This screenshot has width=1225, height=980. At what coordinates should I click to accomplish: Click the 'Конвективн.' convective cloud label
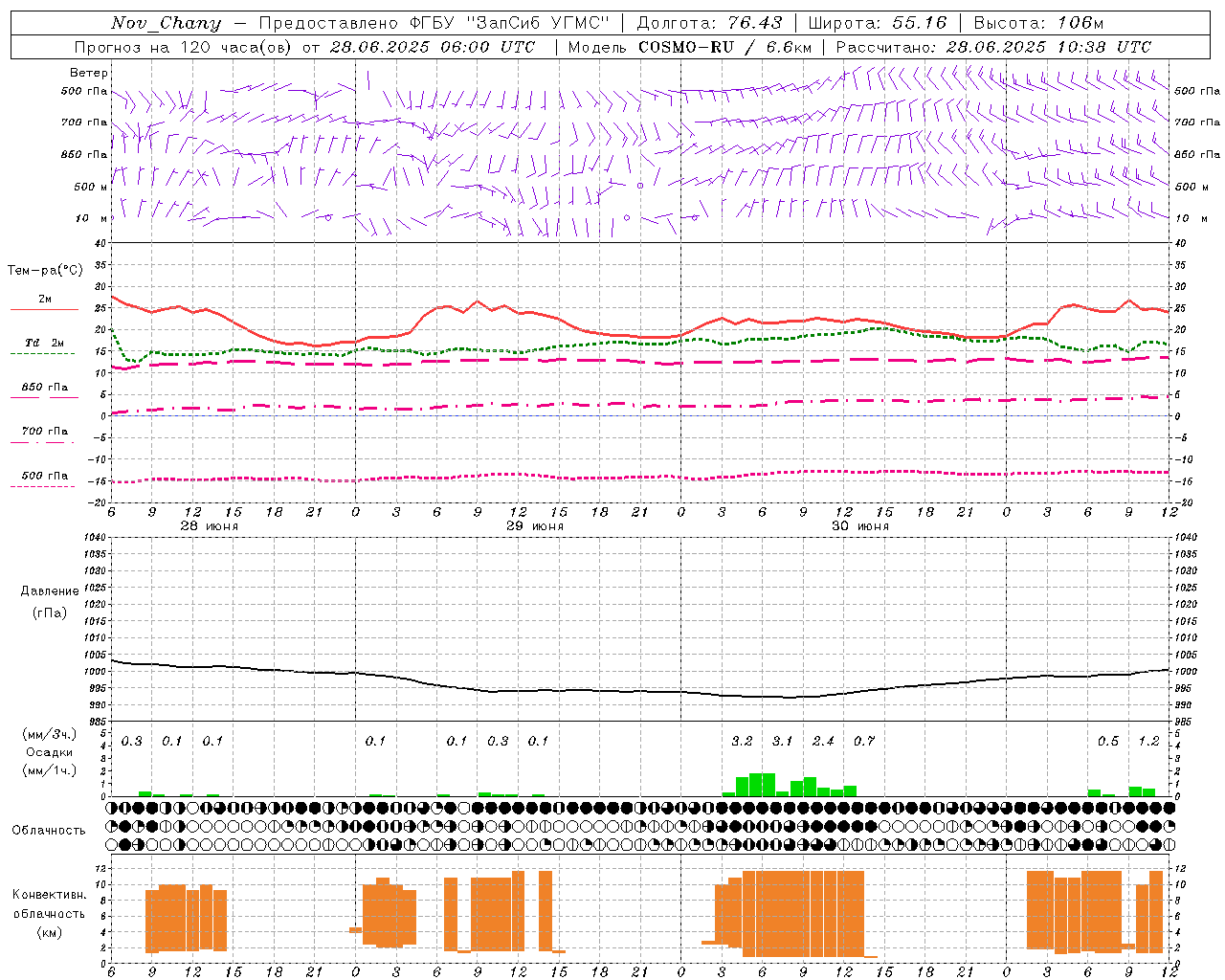pyautogui.click(x=49, y=895)
